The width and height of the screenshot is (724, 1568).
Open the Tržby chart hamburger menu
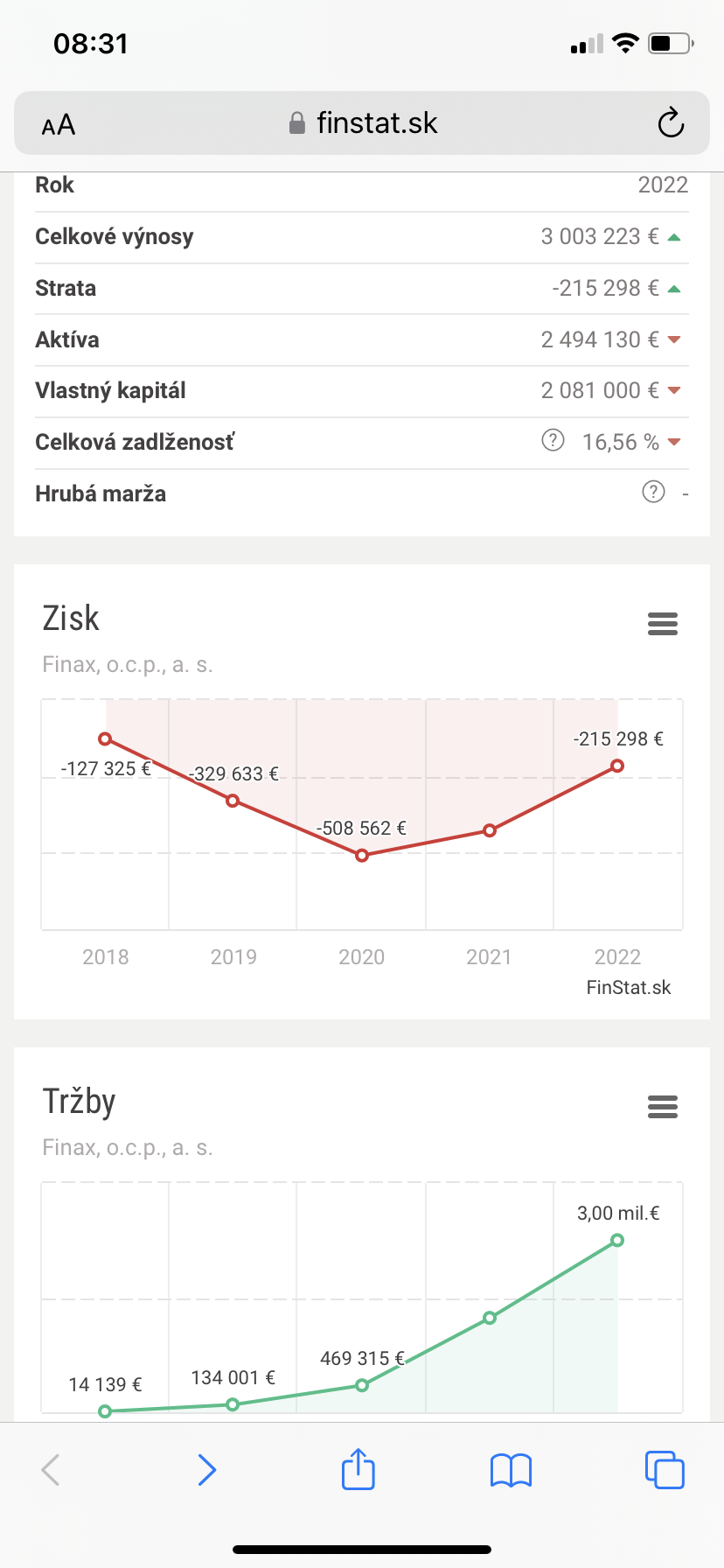(663, 1107)
